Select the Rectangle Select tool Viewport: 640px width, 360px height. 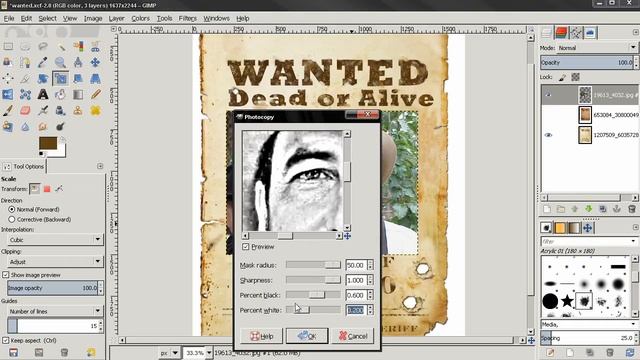(x=8, y=47)
